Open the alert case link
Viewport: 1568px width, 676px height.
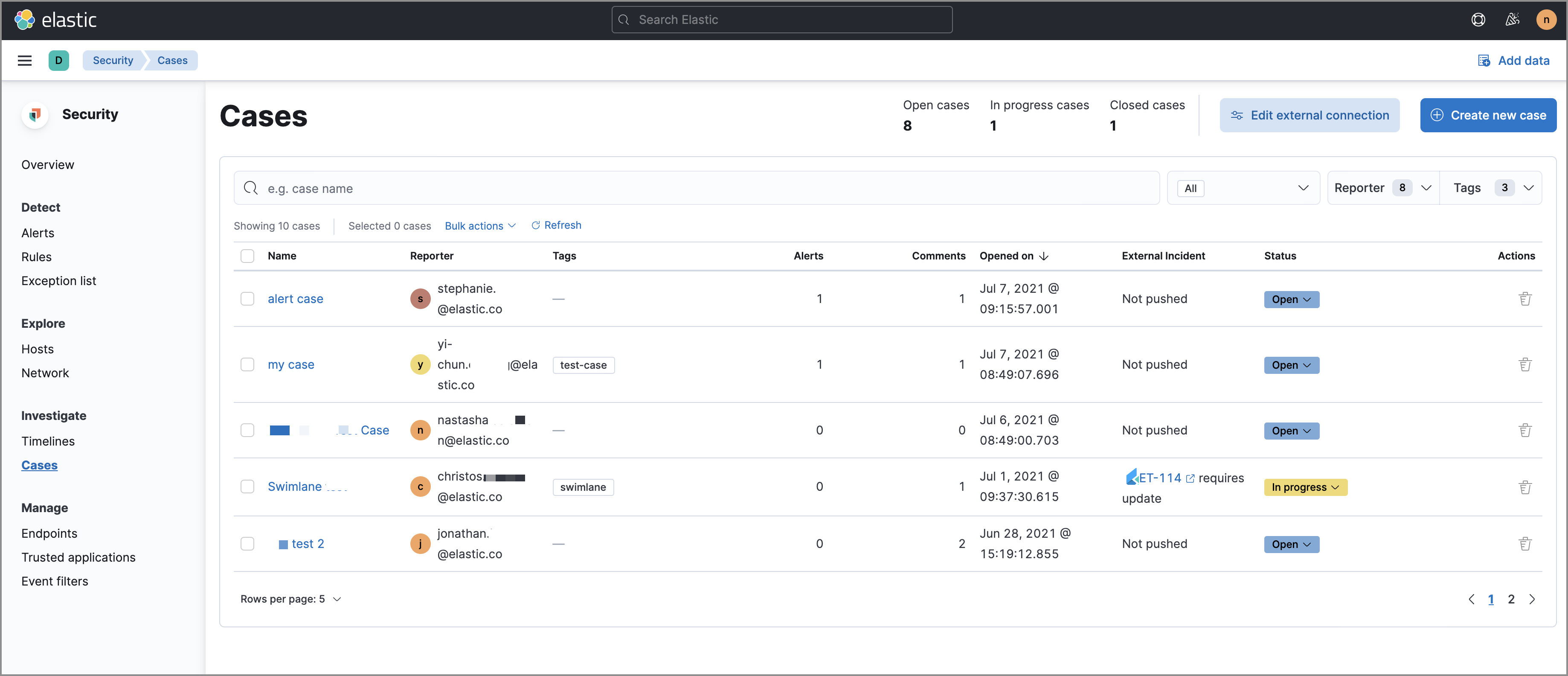pyautogui.click(x=295, y=299)
